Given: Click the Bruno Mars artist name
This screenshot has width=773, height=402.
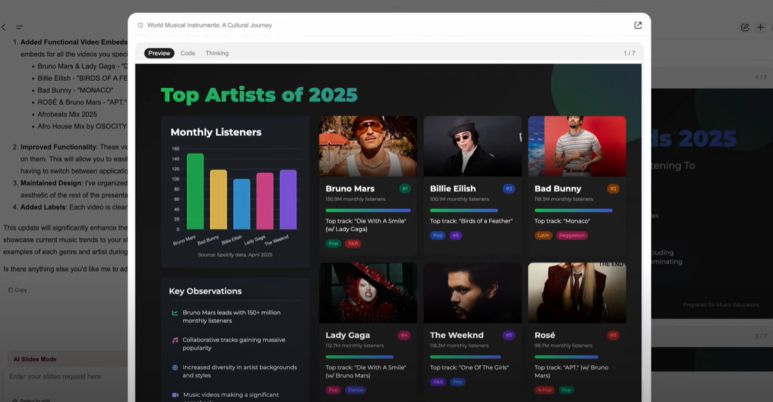Looking at the screenshot, I should [x=350, y=188].
